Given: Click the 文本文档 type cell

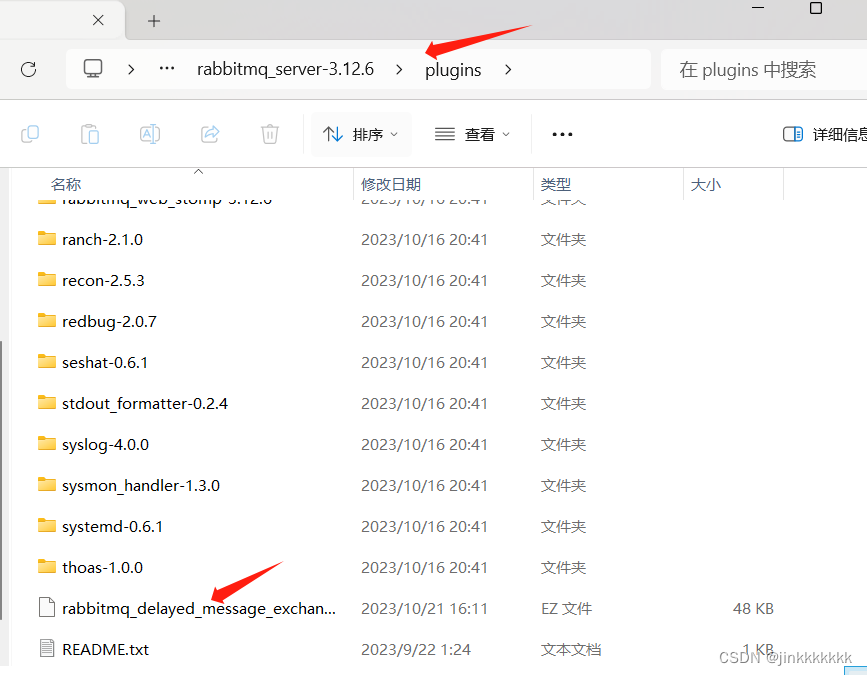Looking at the screenshot, I should point(571,649).
